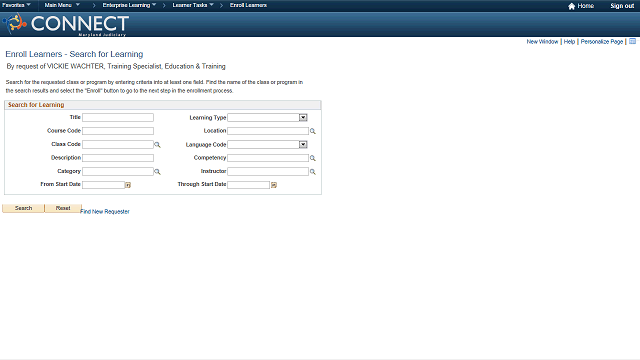Open the Personalize Page link
Image resolution: width=640 pixels, height=360 pixels.
coord(602,42)
